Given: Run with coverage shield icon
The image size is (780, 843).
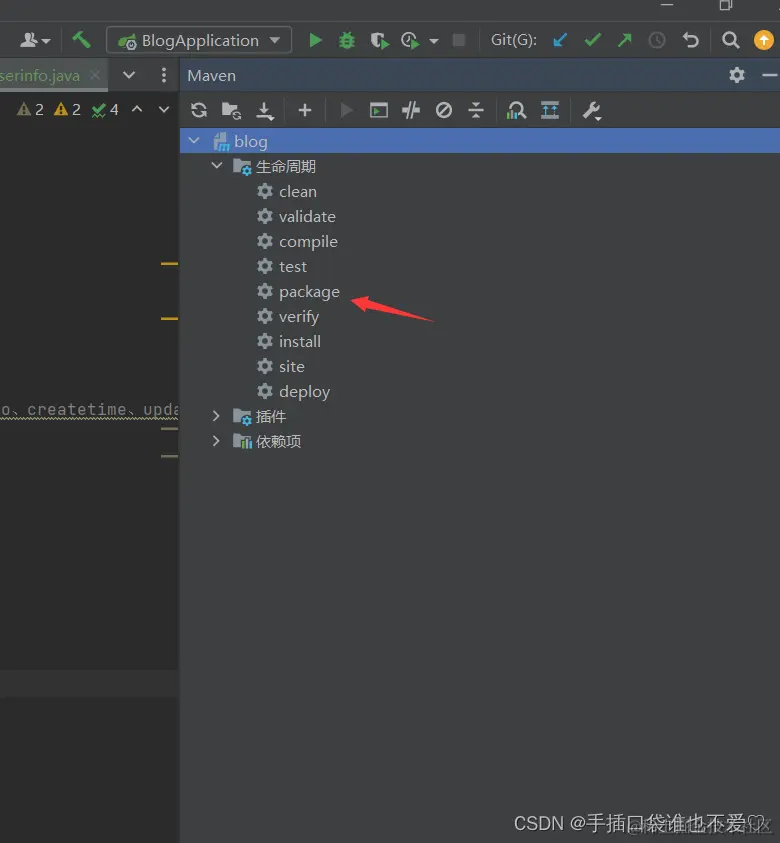Looking at the screenshot, I should click(379, 40).
